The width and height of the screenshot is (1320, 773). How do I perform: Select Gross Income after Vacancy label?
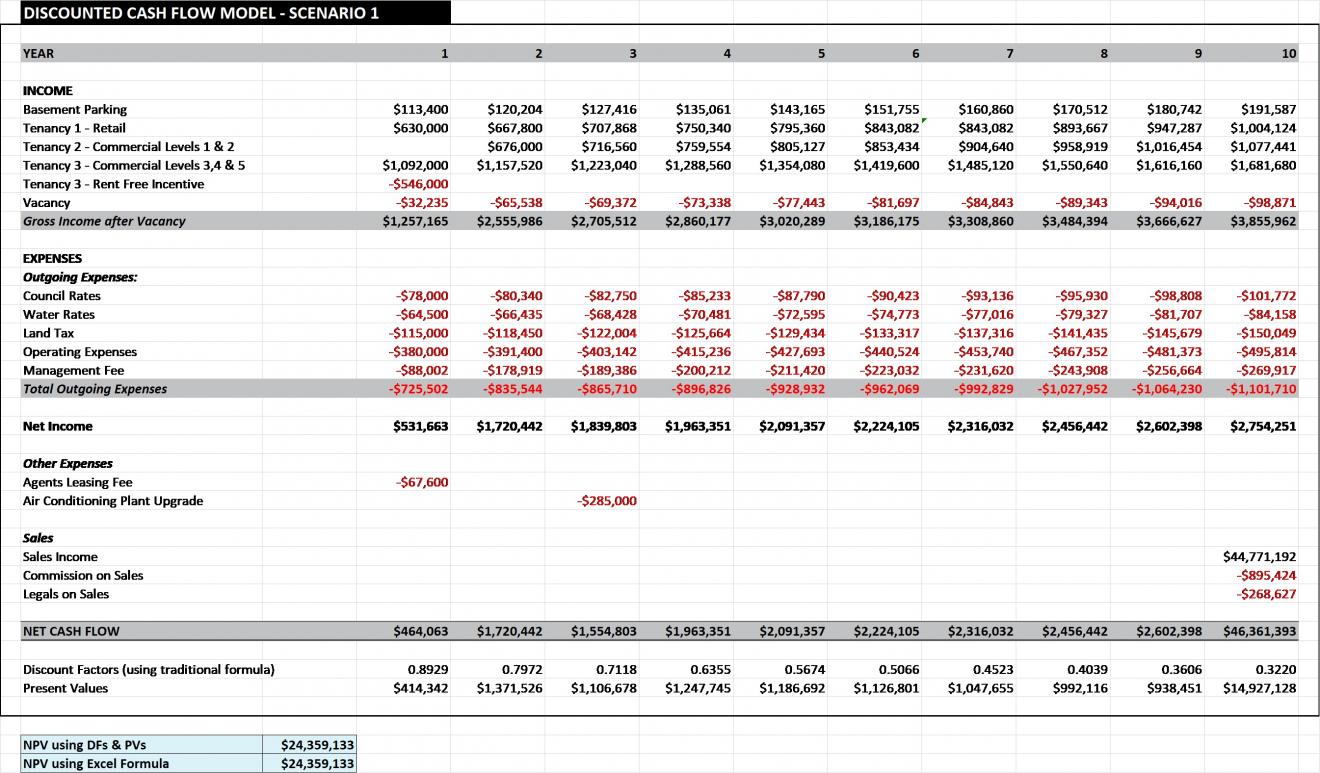[x=104, y=221]
